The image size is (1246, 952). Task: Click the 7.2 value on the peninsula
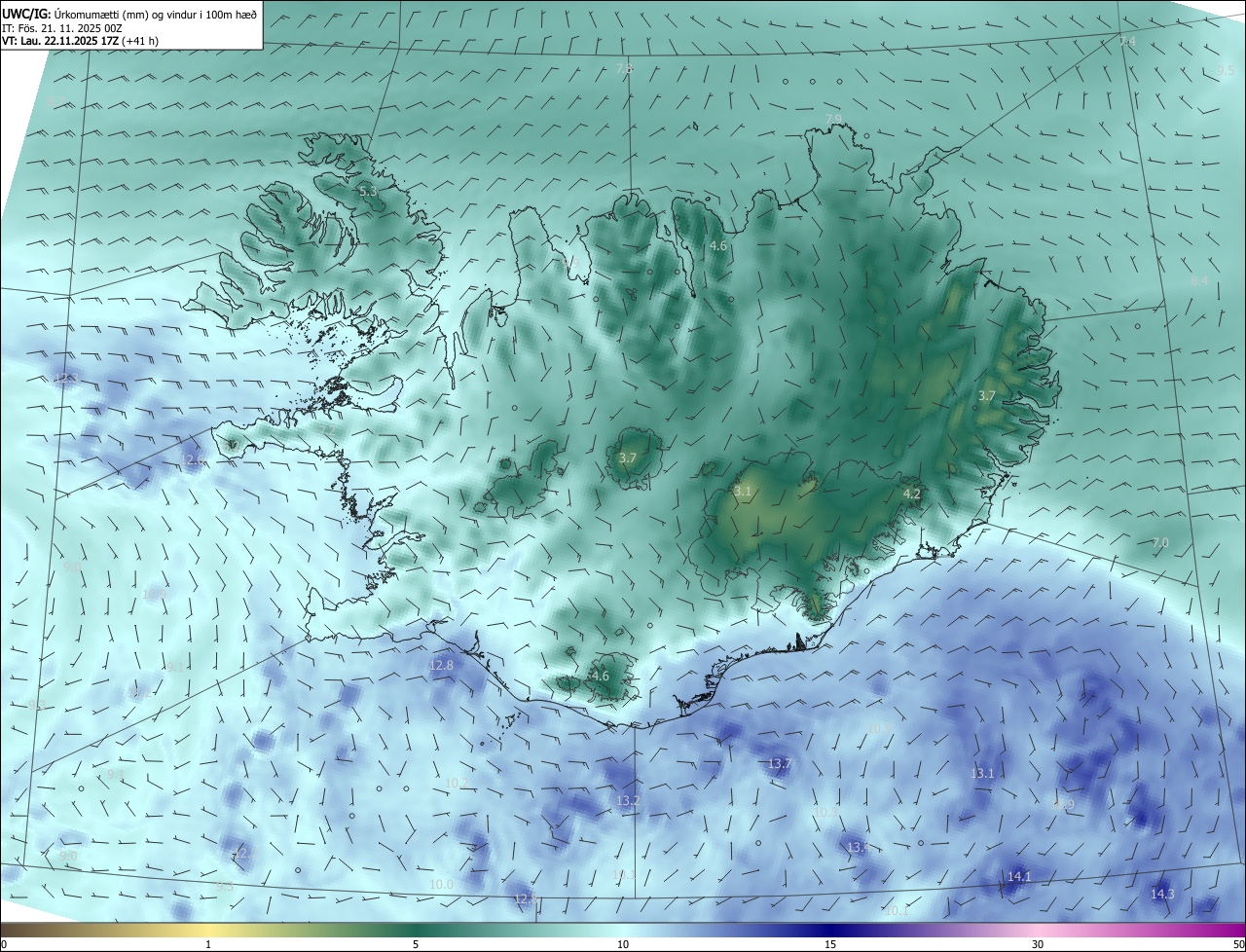(328, 430)
